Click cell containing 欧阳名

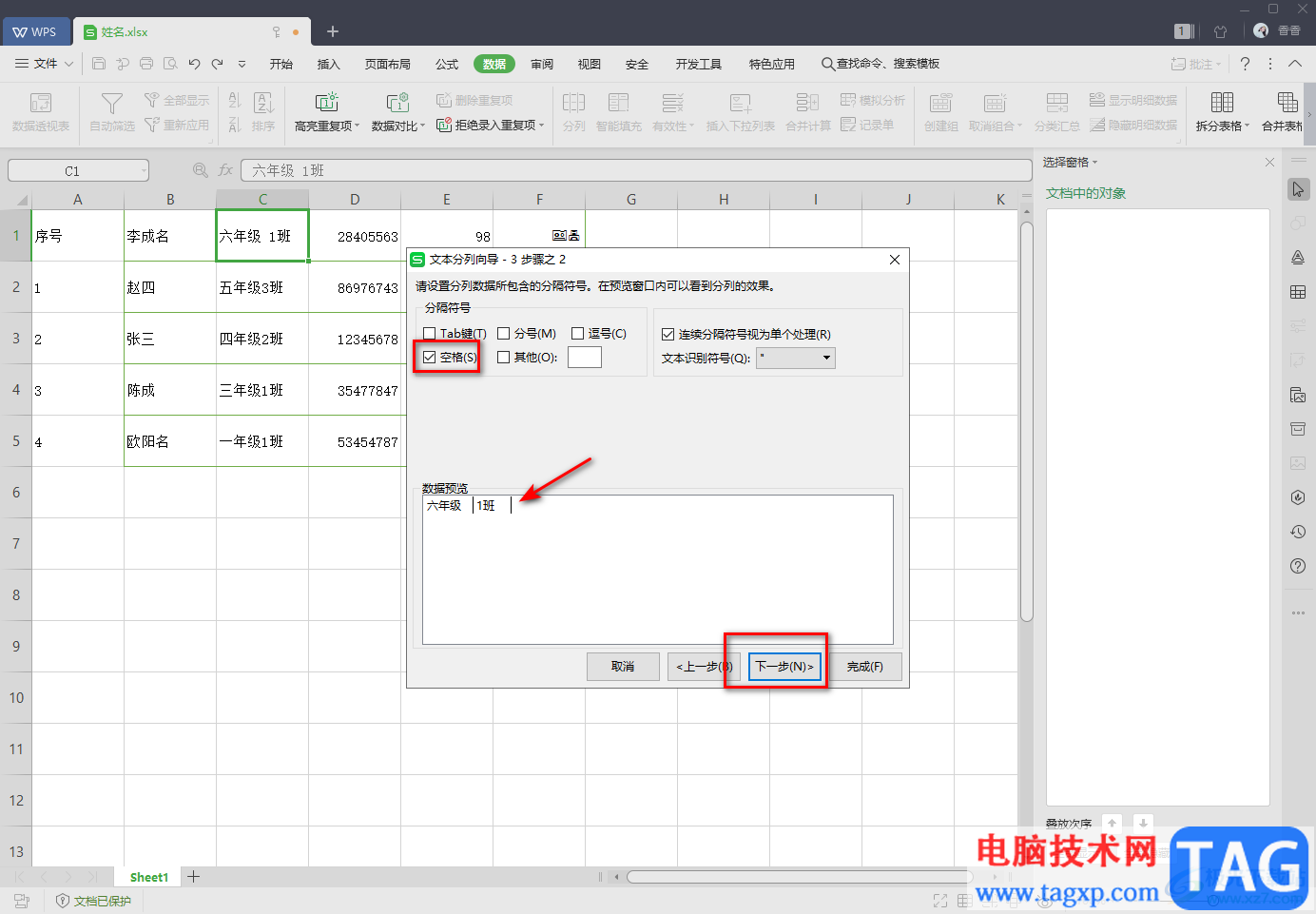170,441
